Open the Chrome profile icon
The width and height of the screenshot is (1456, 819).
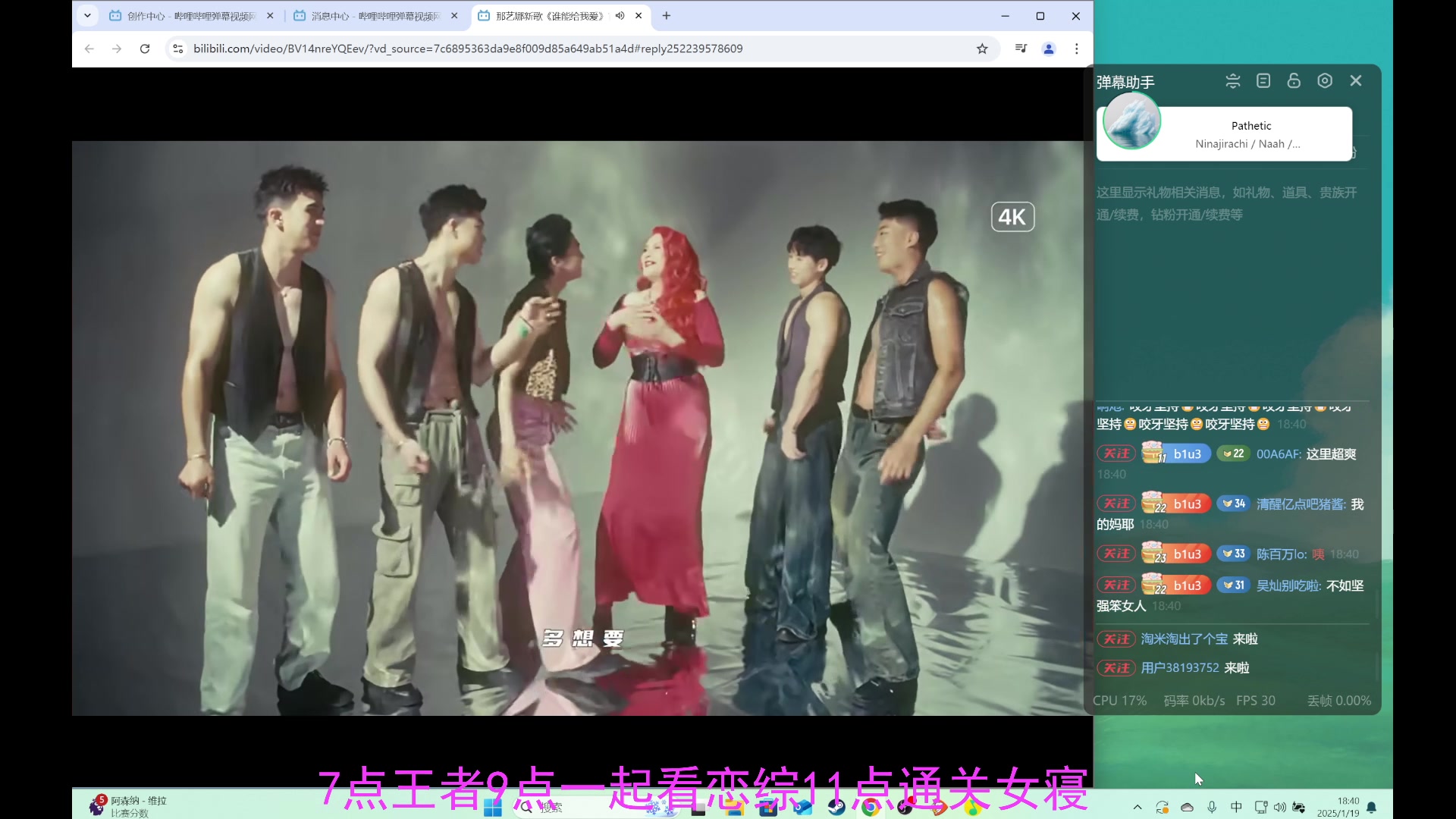pyautogui.click(x=1049, y=49)
